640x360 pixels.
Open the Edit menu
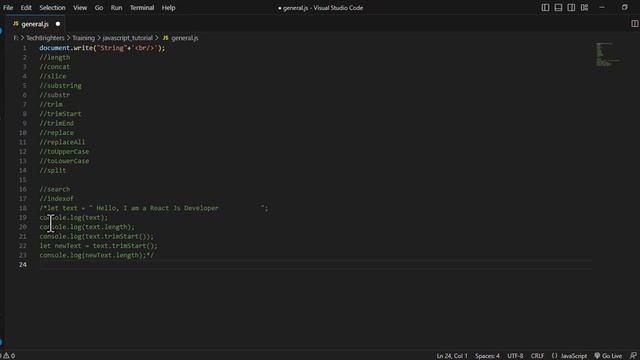tap(26, 8)
